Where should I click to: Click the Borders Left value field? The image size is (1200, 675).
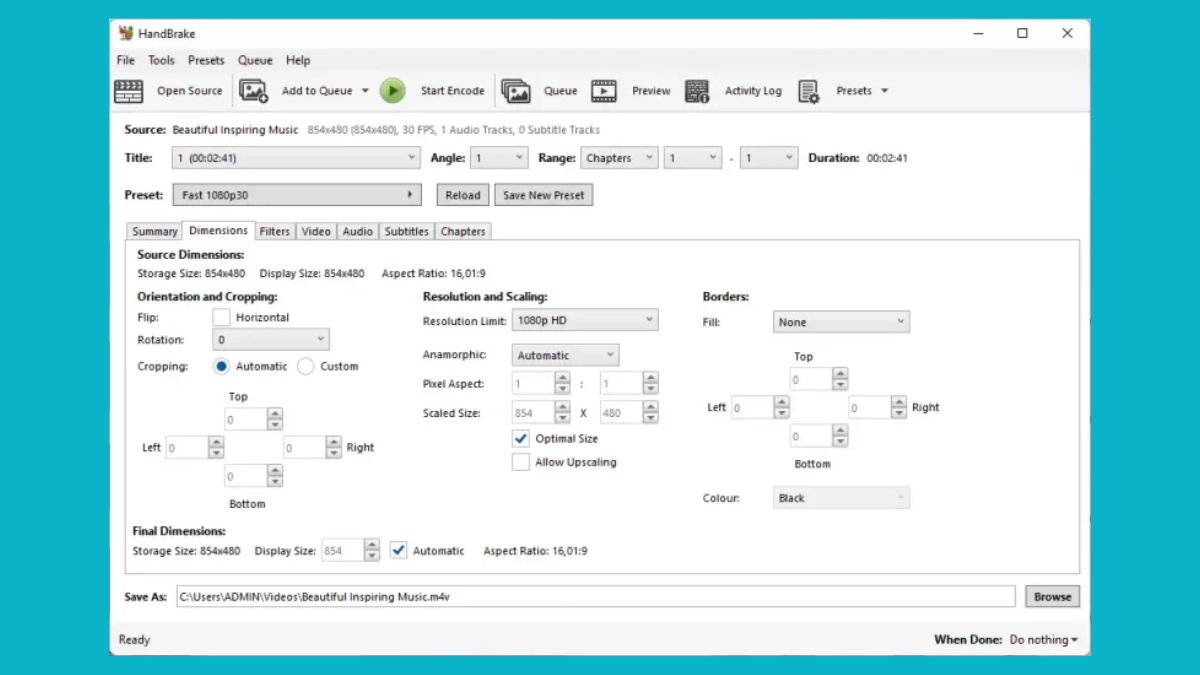point(752,407)
